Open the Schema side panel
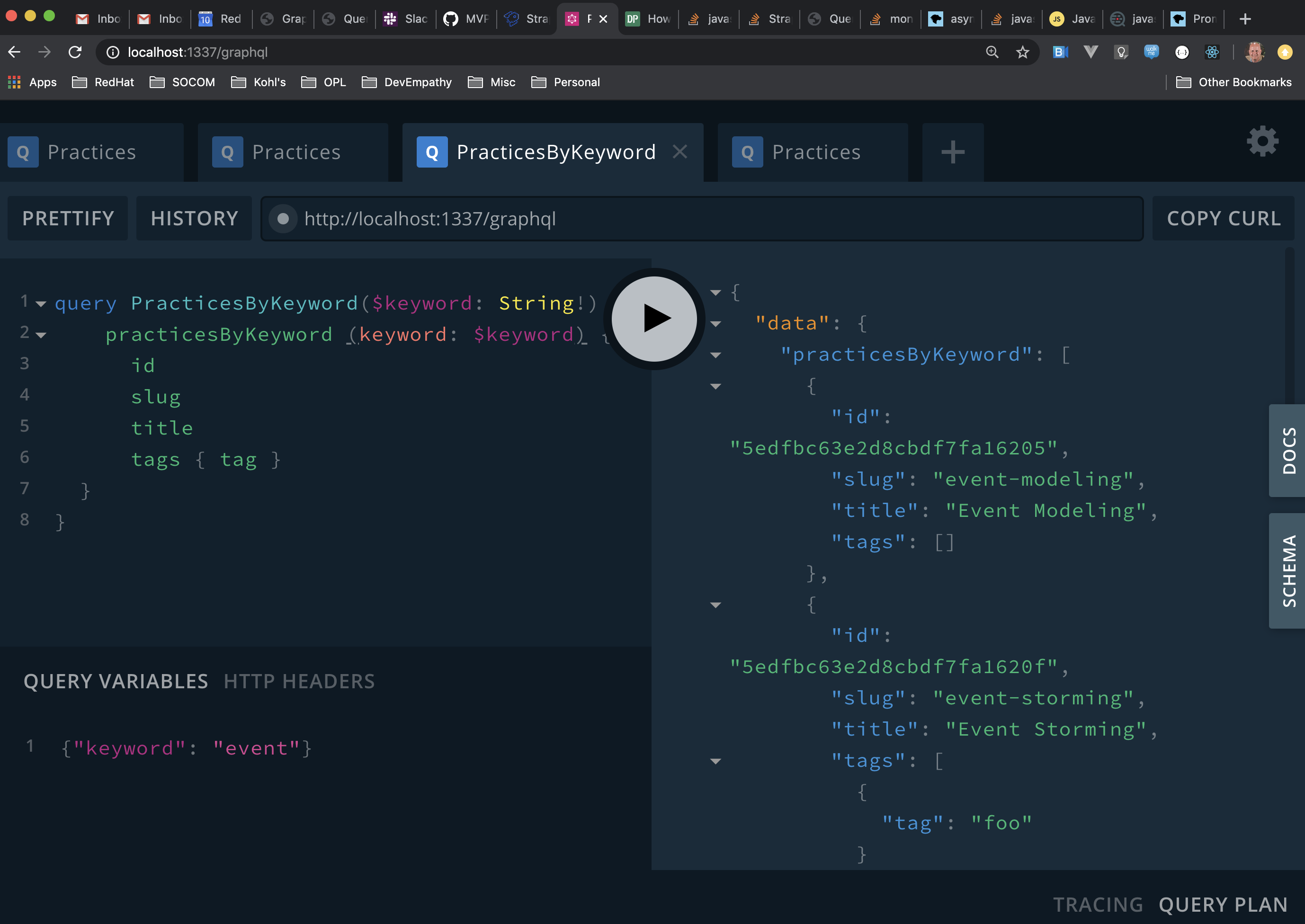1305x924 pixels. (1288, 571)
